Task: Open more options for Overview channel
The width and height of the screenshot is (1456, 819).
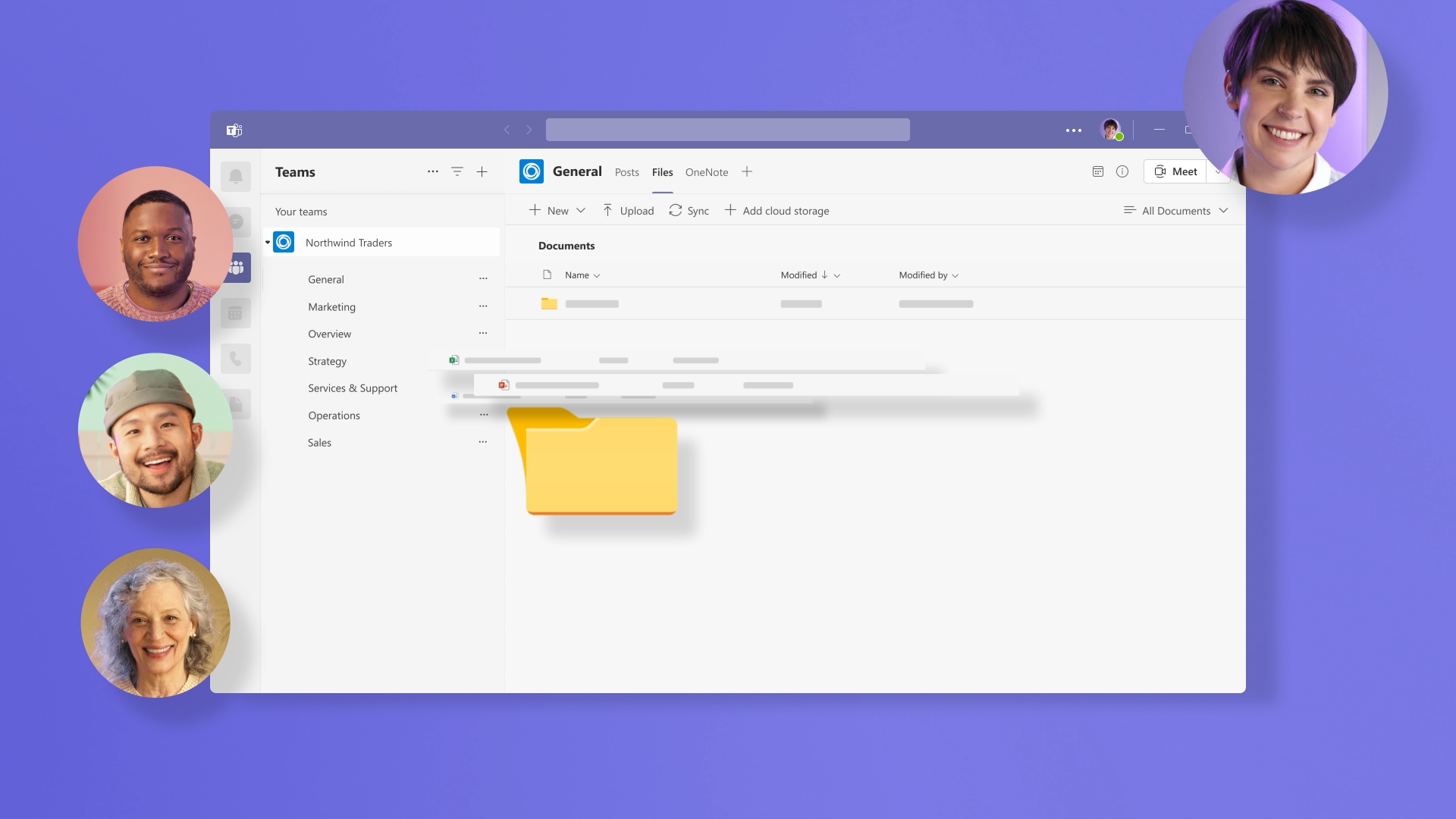Action: 483,334
